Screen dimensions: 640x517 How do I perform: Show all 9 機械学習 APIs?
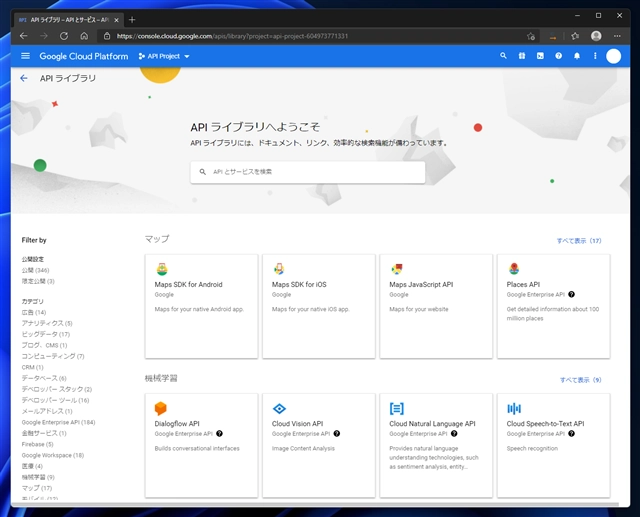[580, 380]
